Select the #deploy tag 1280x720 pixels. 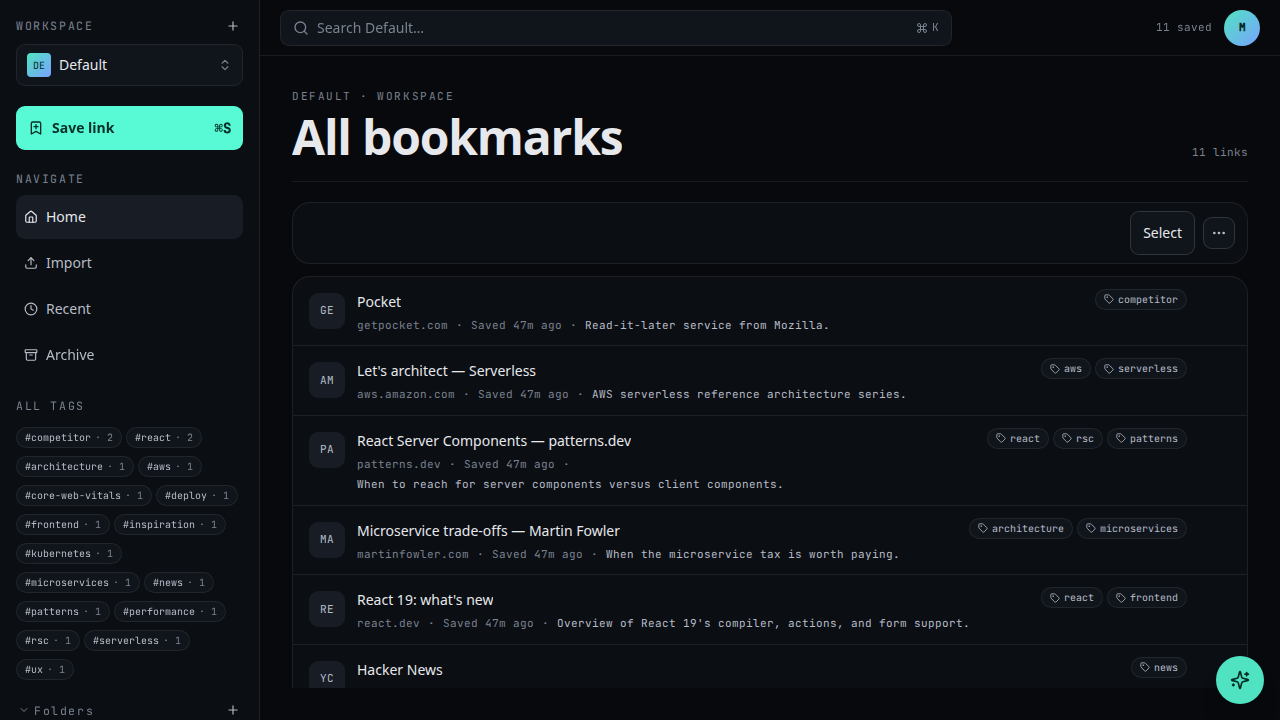click(x=197, y=496)
